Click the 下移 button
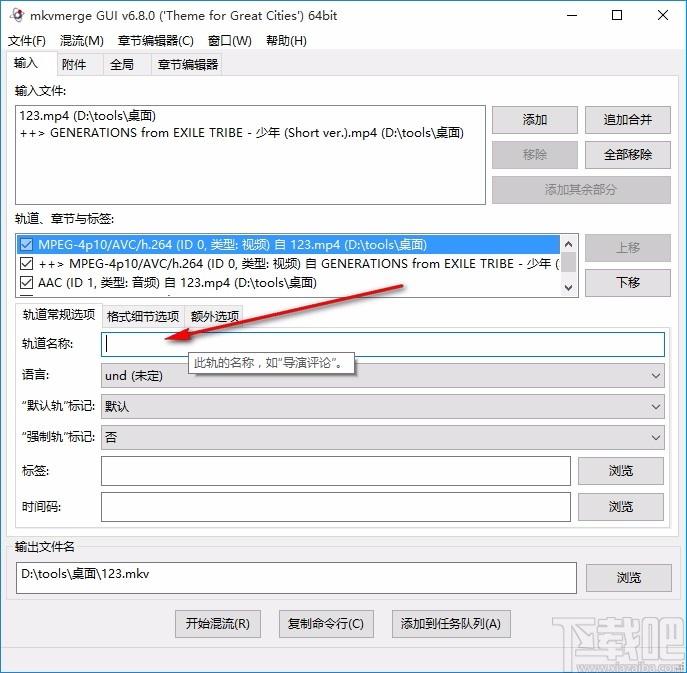687x673 pixels. tap(627, 283)
